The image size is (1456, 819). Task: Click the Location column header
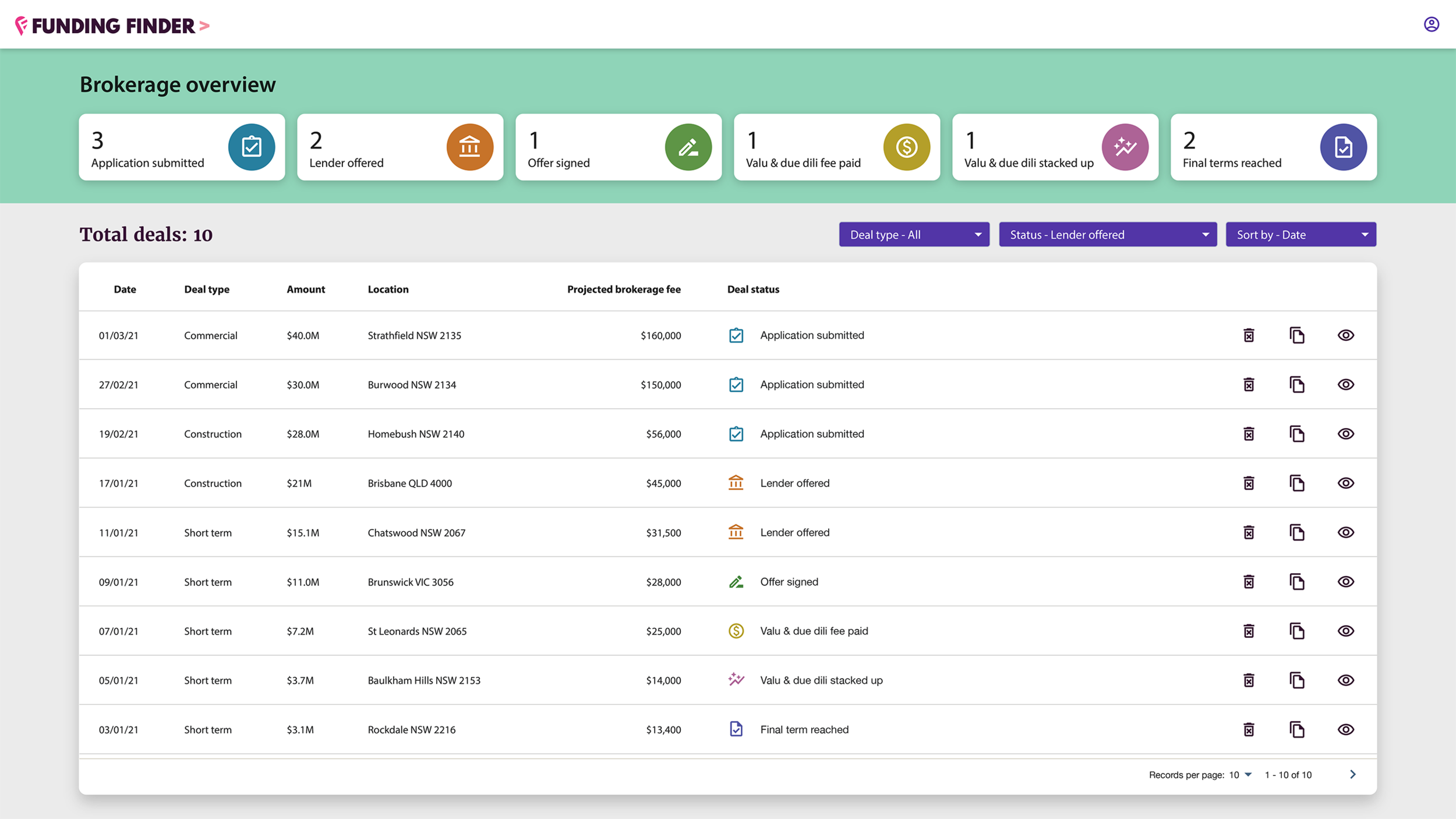[x=388, y=290]
